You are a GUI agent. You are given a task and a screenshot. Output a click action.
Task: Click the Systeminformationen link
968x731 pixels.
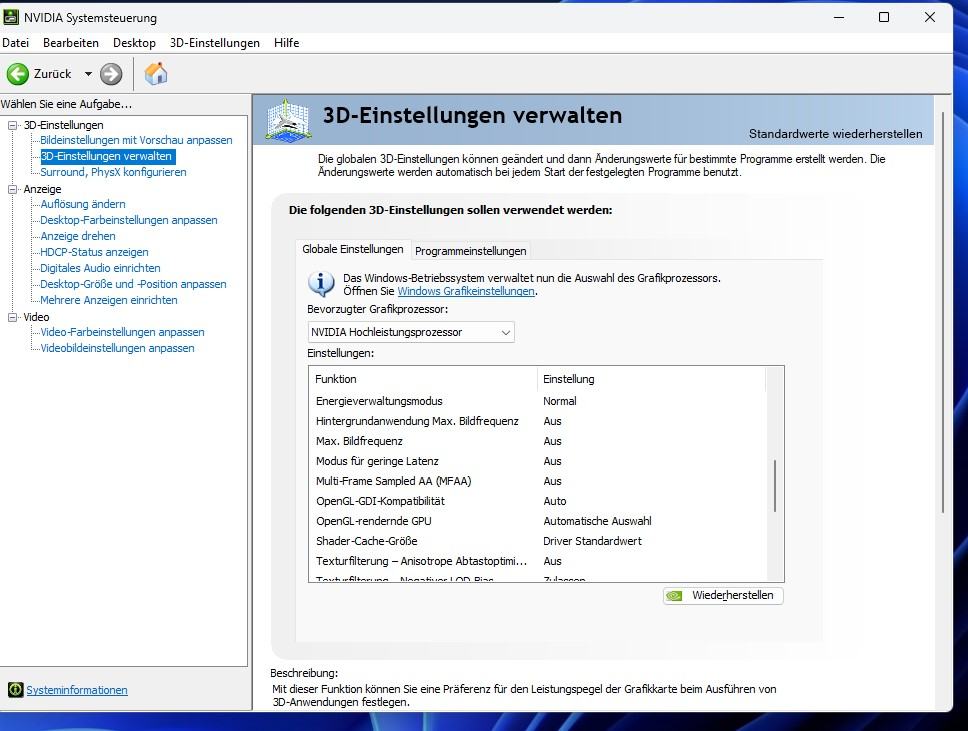coord(77,690)
